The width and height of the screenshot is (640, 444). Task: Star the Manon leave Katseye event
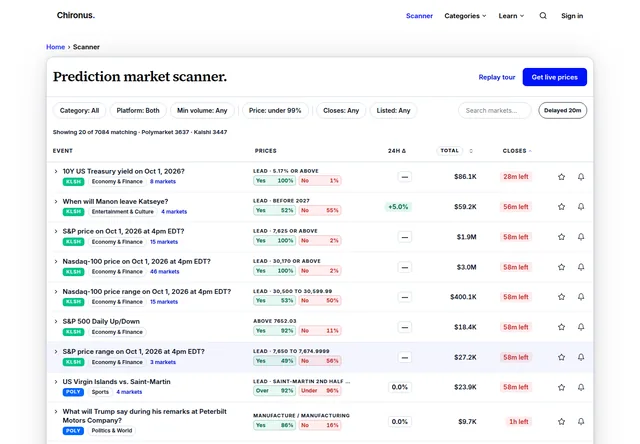point(562,207)
